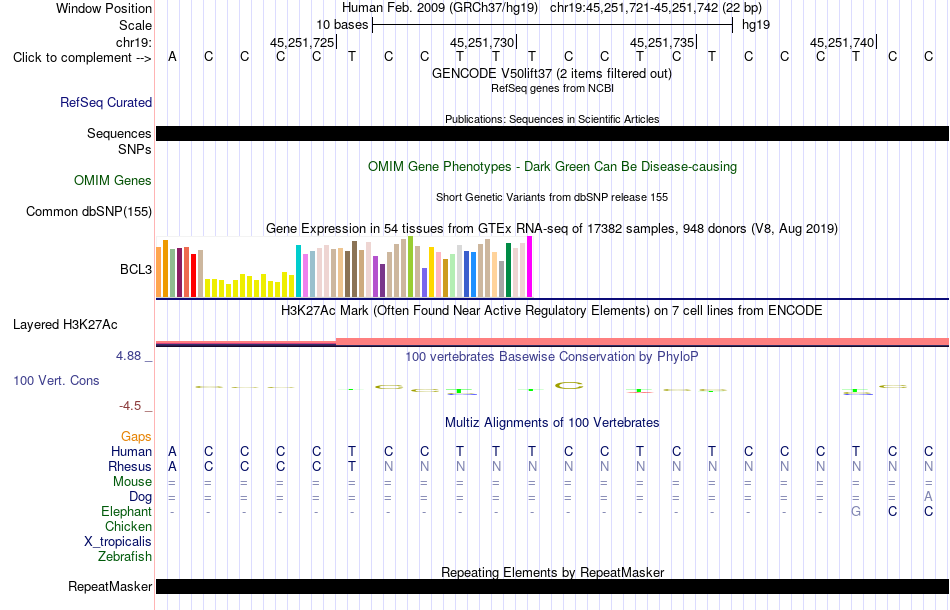The image size is (950, 610).
Task: Click the tallest PhyloP conservation peak
Action: 569,385
